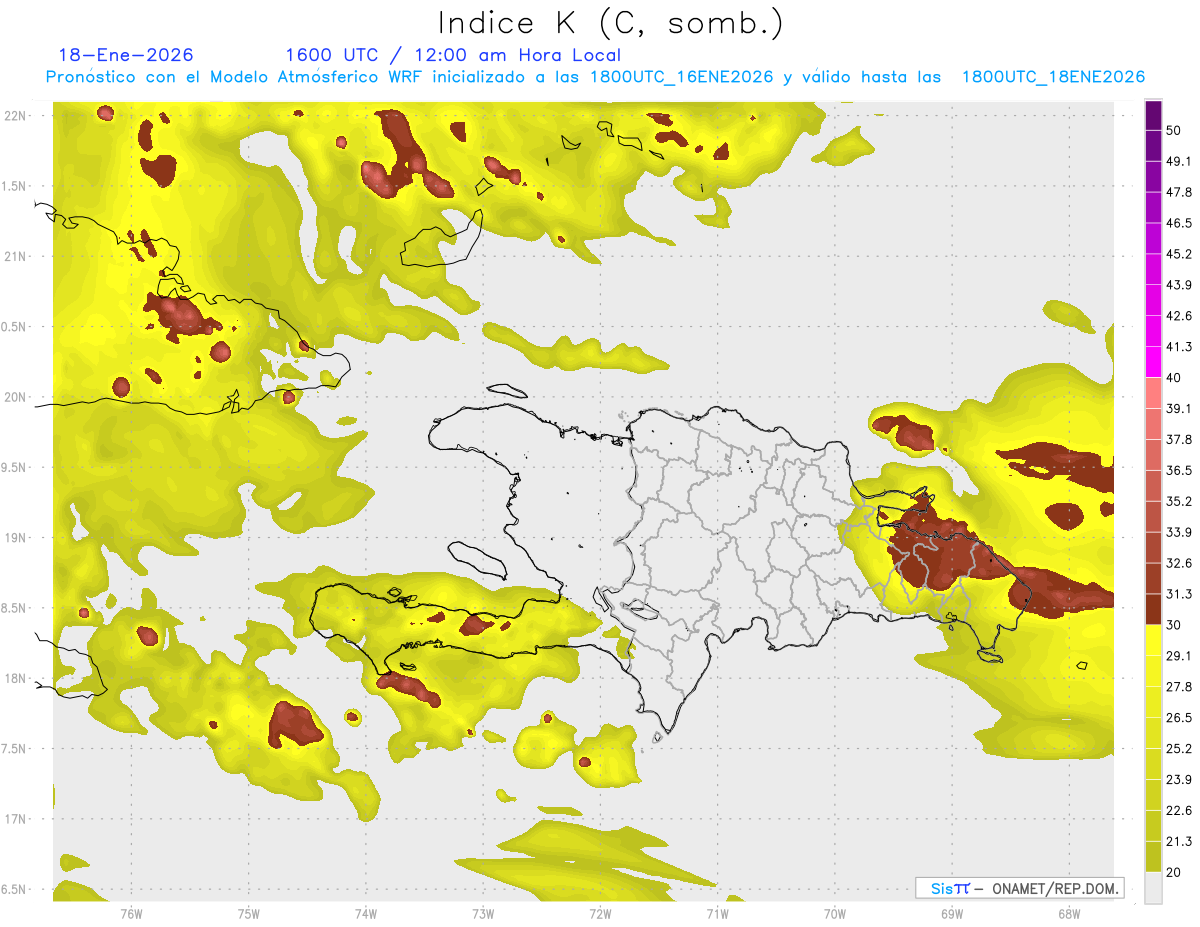Screen dimensions: 1200x927
Task: Select the longitude label "72W"
Action: click(600, 914)
